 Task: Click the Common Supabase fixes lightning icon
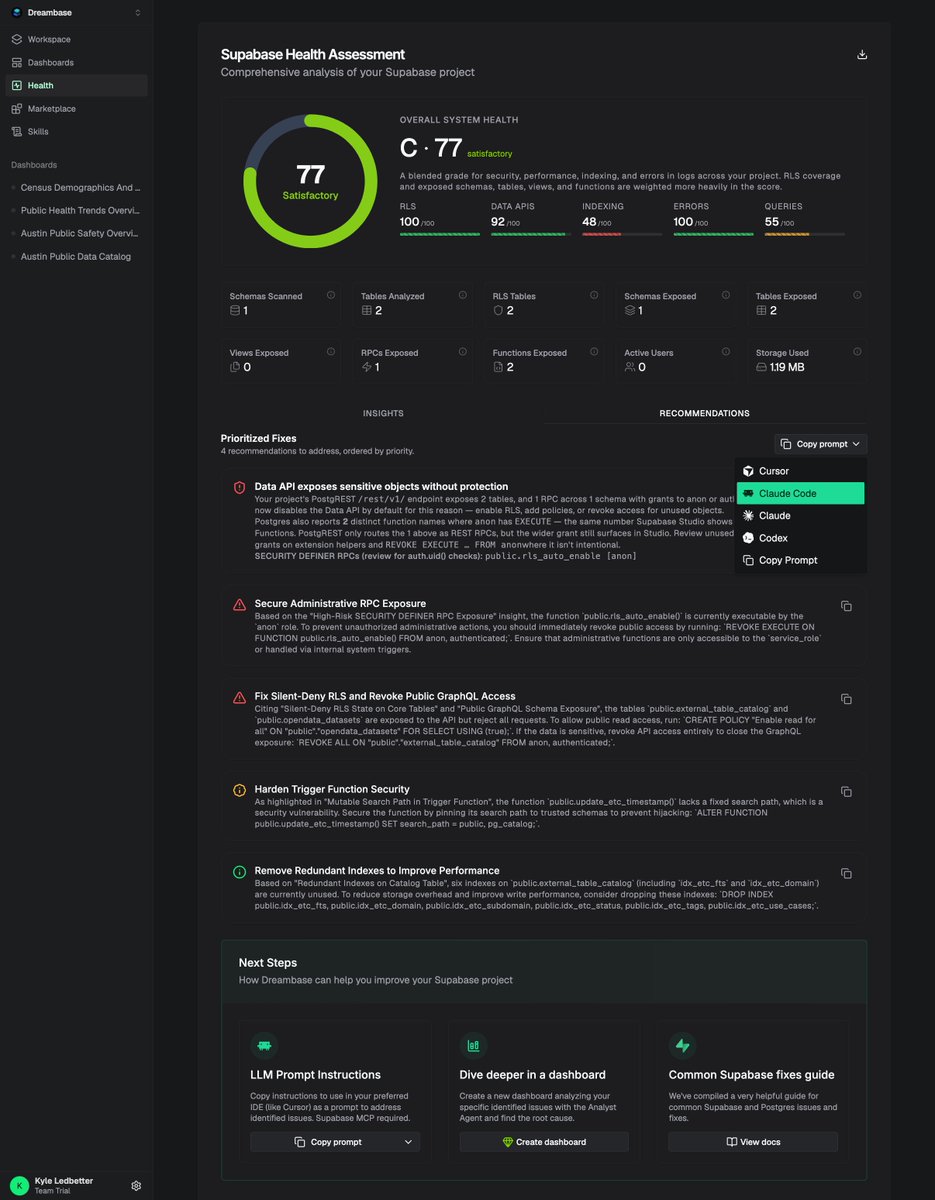683,1046
